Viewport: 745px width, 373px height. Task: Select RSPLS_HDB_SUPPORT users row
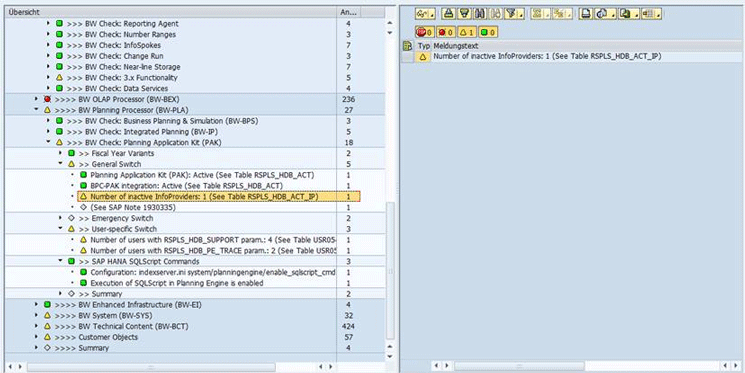click(x=213, y=240)
